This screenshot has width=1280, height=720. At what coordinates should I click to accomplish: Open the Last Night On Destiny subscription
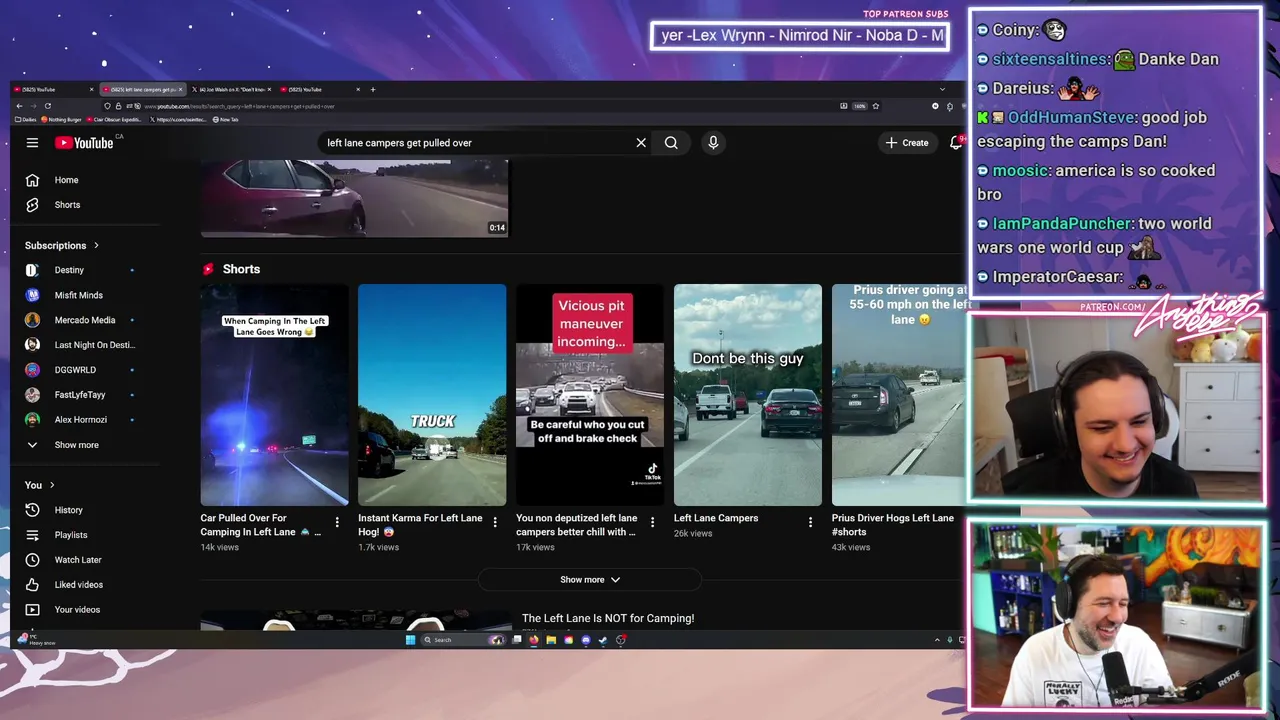click(x=94, y=345)
